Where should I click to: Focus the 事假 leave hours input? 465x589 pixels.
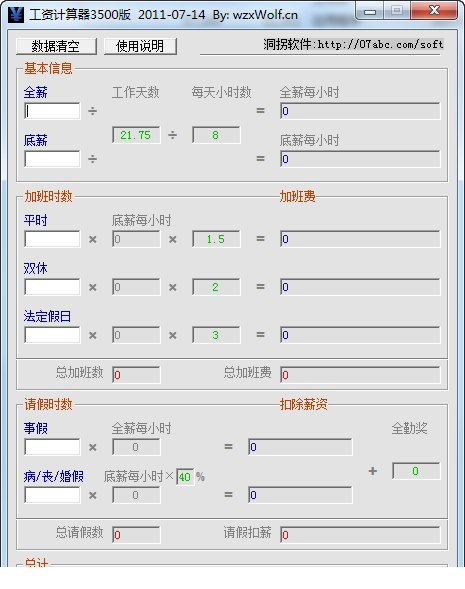[52, 447]
